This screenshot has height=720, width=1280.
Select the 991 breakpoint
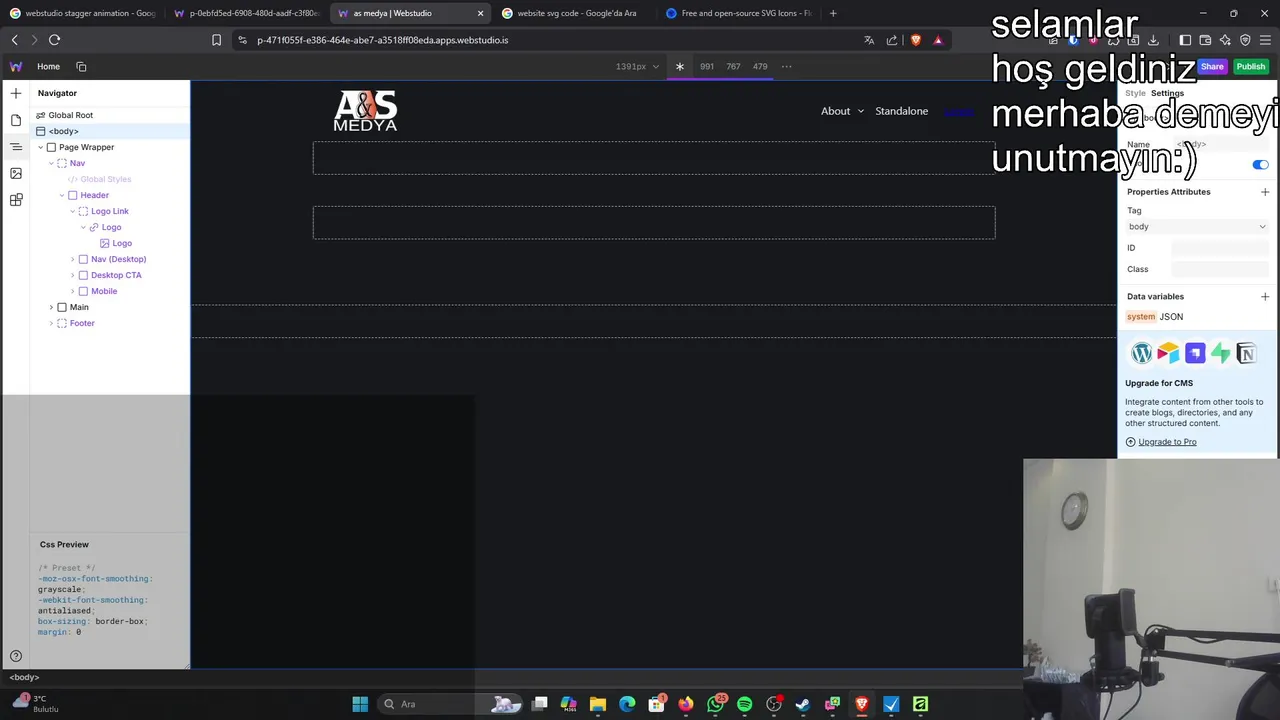pyautogui.click(x=707, y=66)
